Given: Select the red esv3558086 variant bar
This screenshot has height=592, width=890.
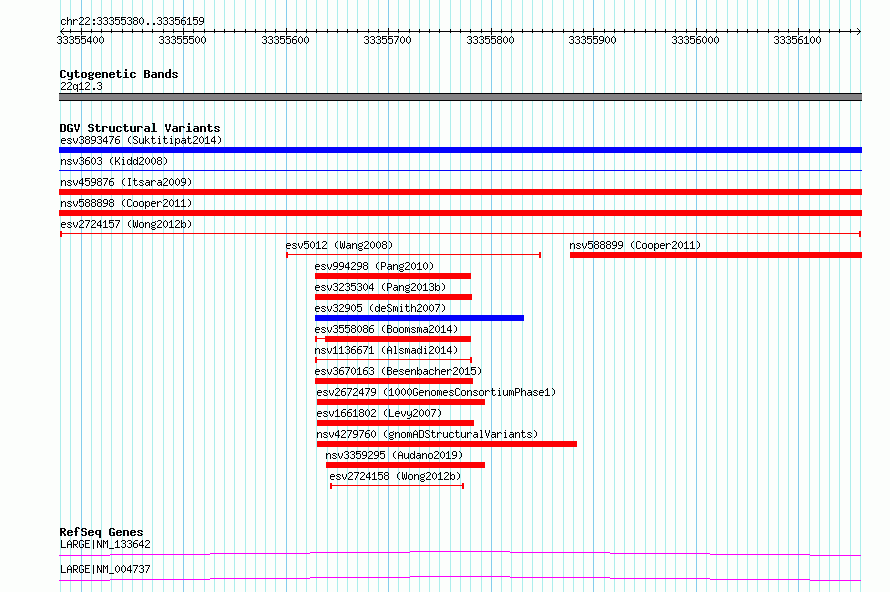Looking at the screenshot, I should tap(393, 339).
